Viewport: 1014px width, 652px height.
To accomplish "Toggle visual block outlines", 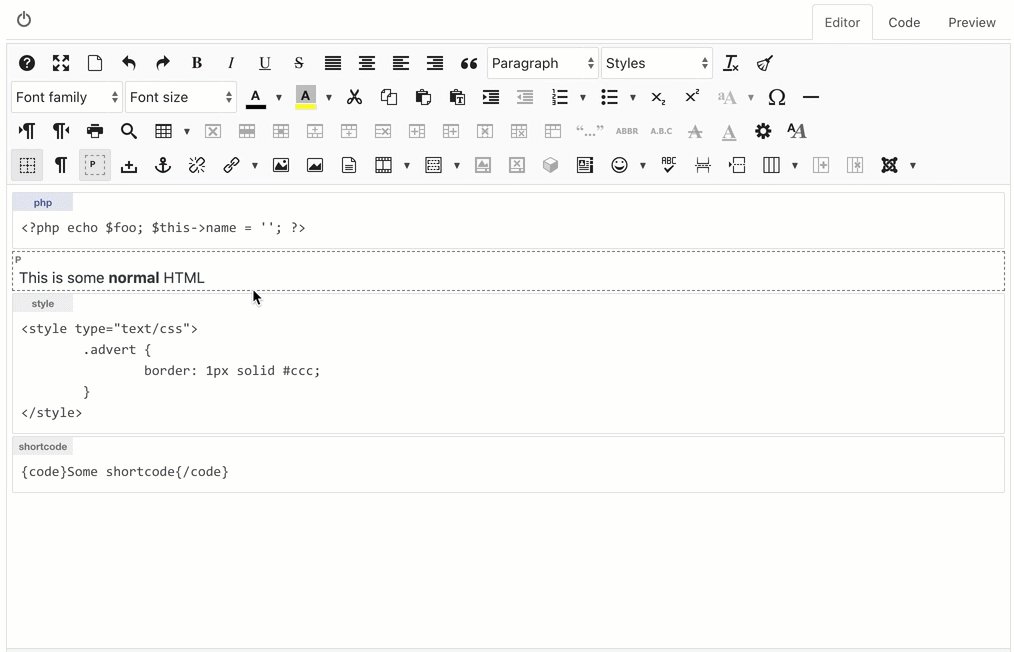I will pyautogui.click(x=95, y=166).
